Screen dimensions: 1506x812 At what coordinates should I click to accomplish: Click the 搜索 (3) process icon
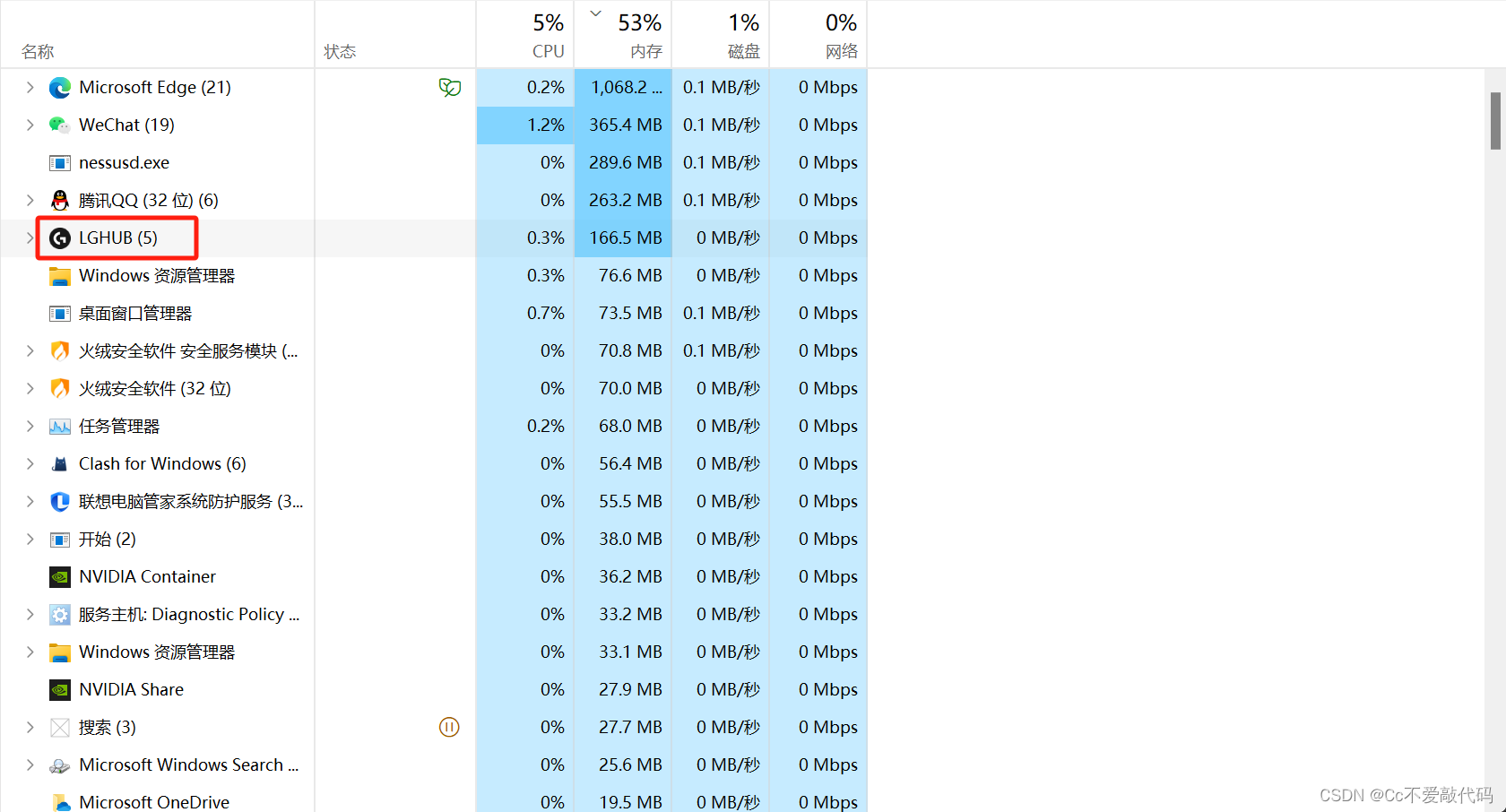(x=60, y=728)
